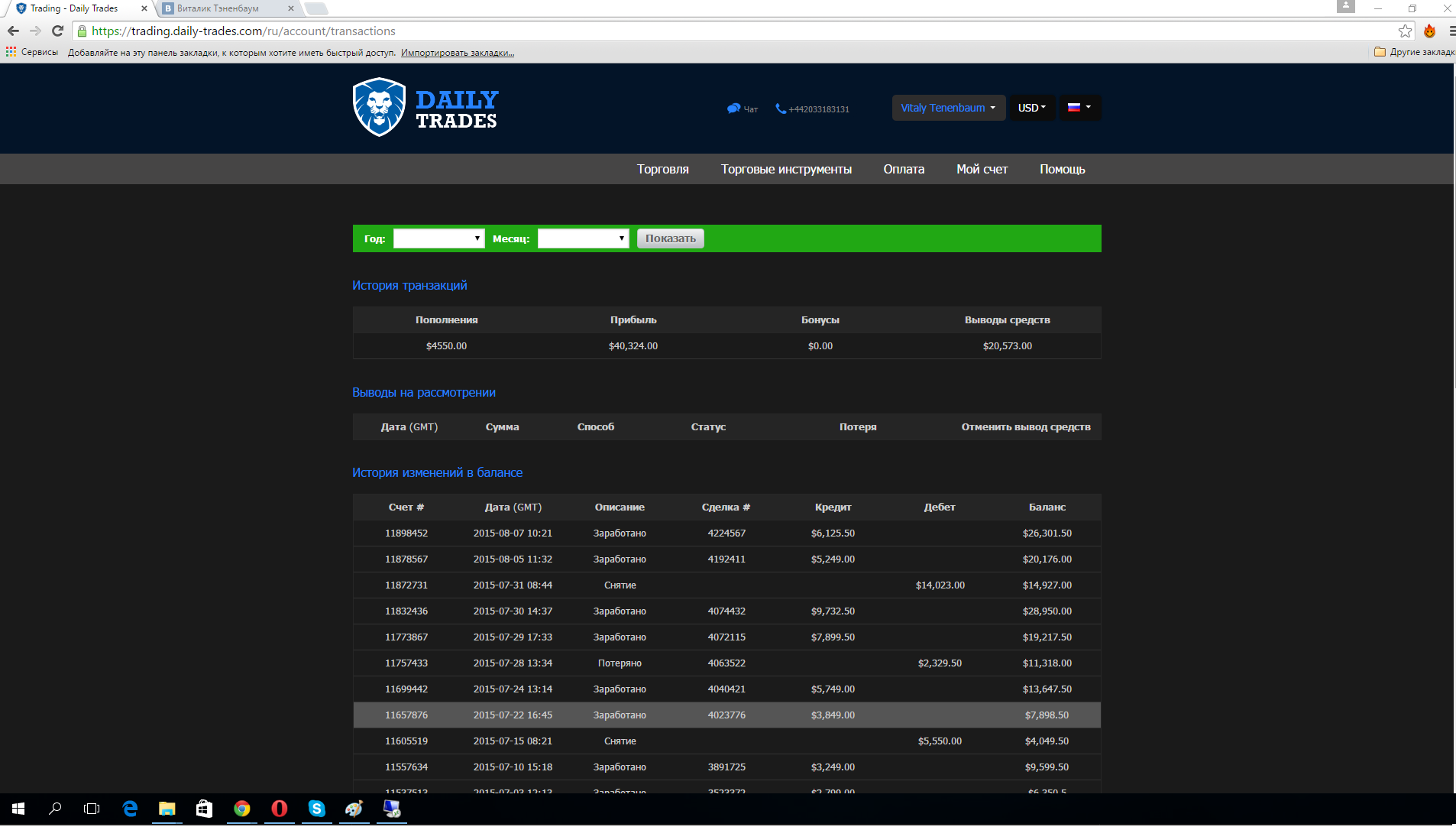Launch Opera browser from taskbar
The width and height of the screenshot is (1456, 830).
tap(279, 809)
